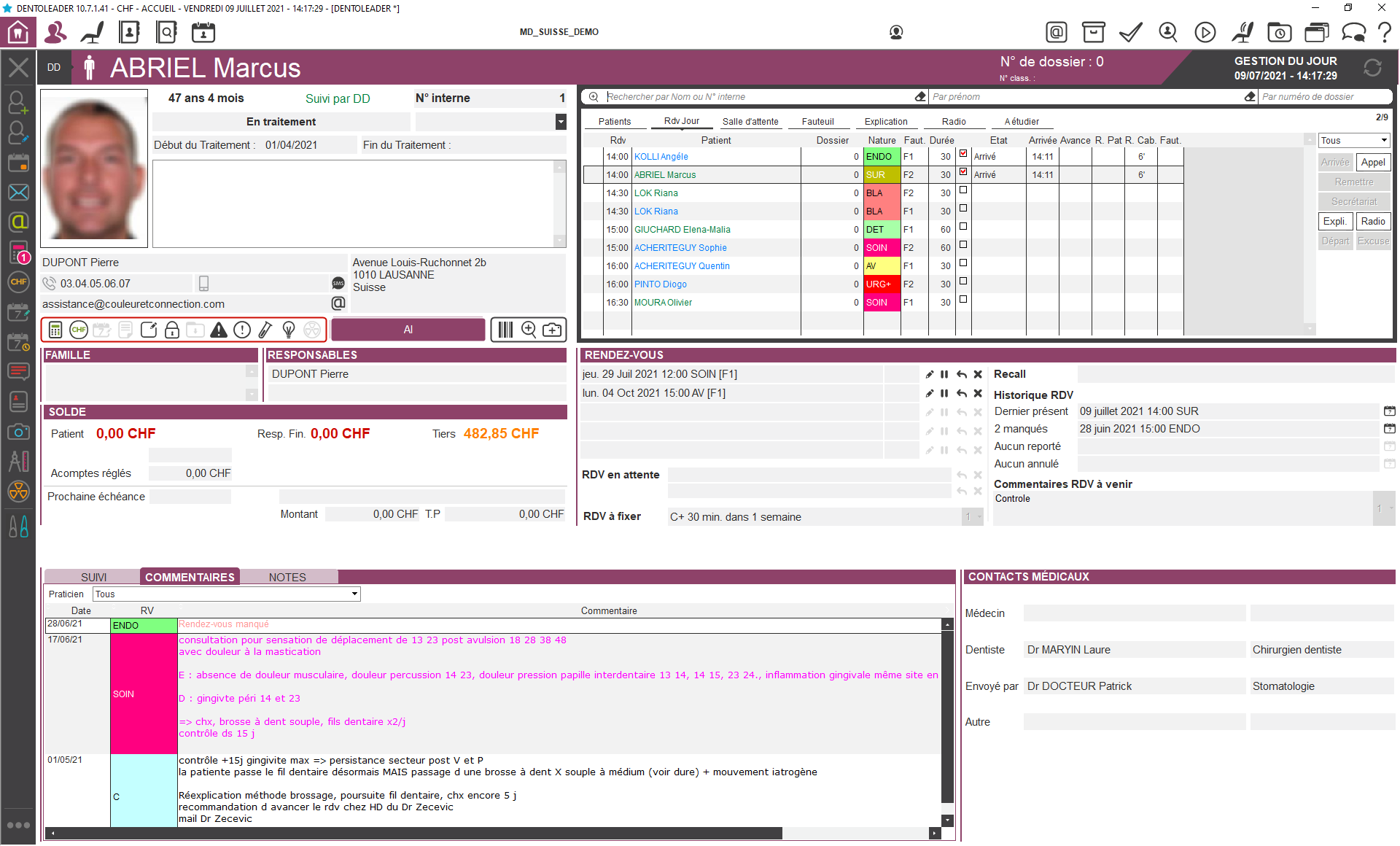This screenshot has width=1400, height=846.
Task: Open the calculator icon in patient toolbar
Action: tap(55, 330)
